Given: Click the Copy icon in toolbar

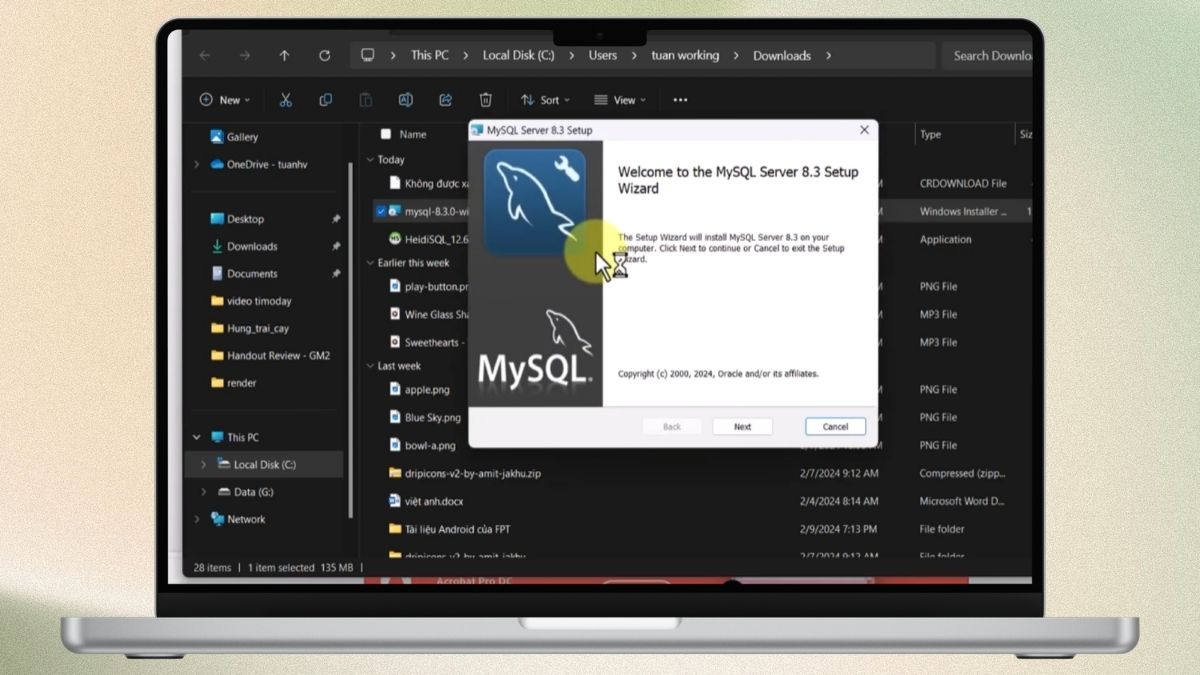Looking at the screenshot, I should point(325,100).
